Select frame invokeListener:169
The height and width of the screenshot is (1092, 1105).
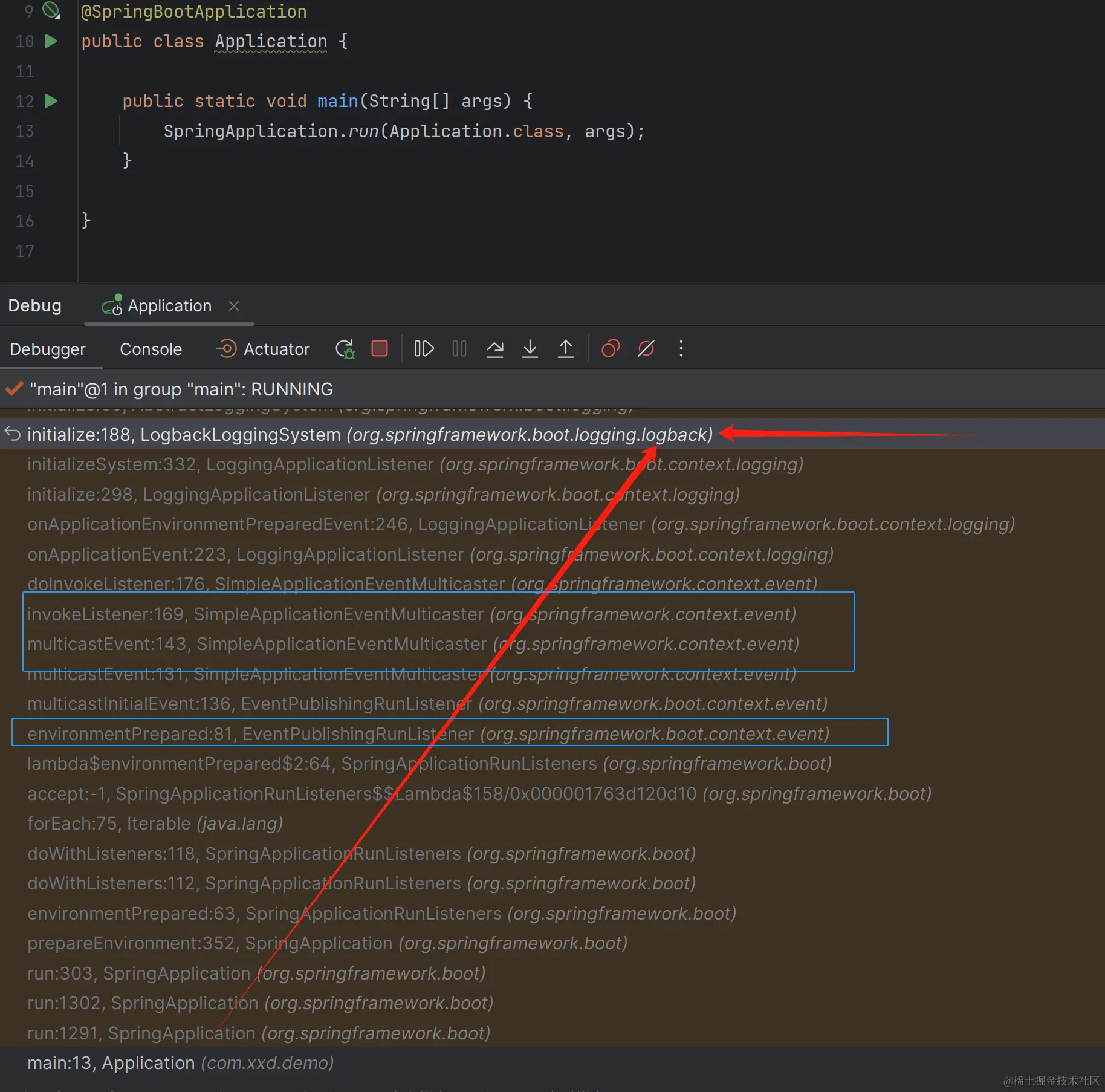[x=552, y=614]
